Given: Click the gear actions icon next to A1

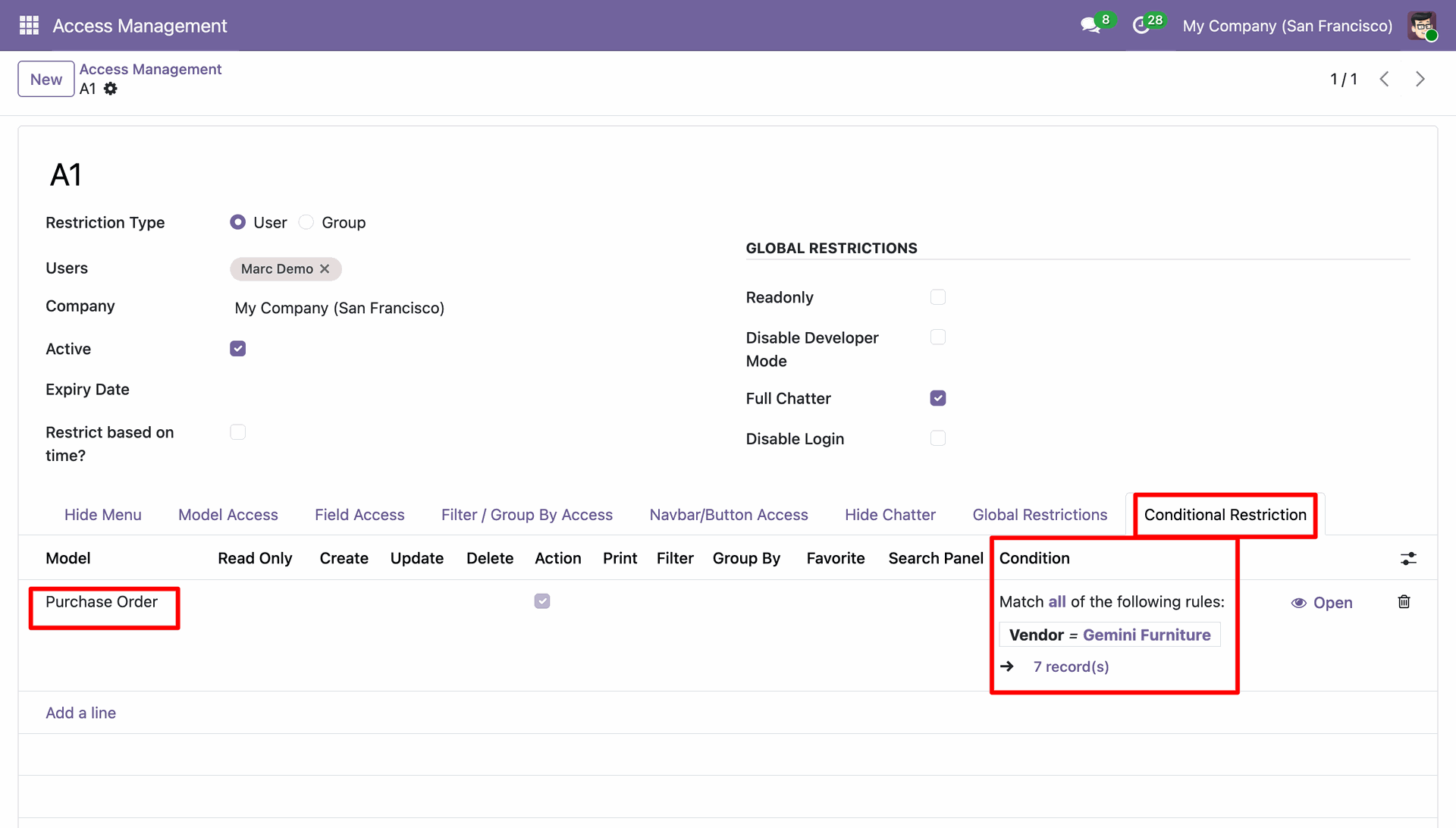Looking at the screenshot, I should tap(111, 89).
